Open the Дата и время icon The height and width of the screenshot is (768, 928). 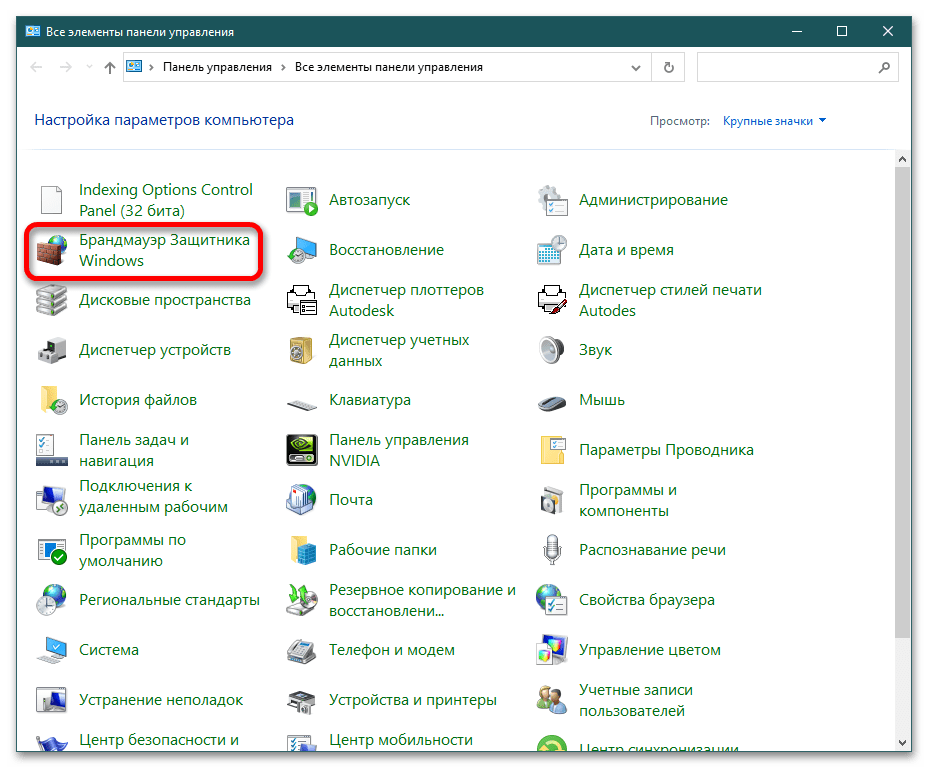[x=552, y=250]
